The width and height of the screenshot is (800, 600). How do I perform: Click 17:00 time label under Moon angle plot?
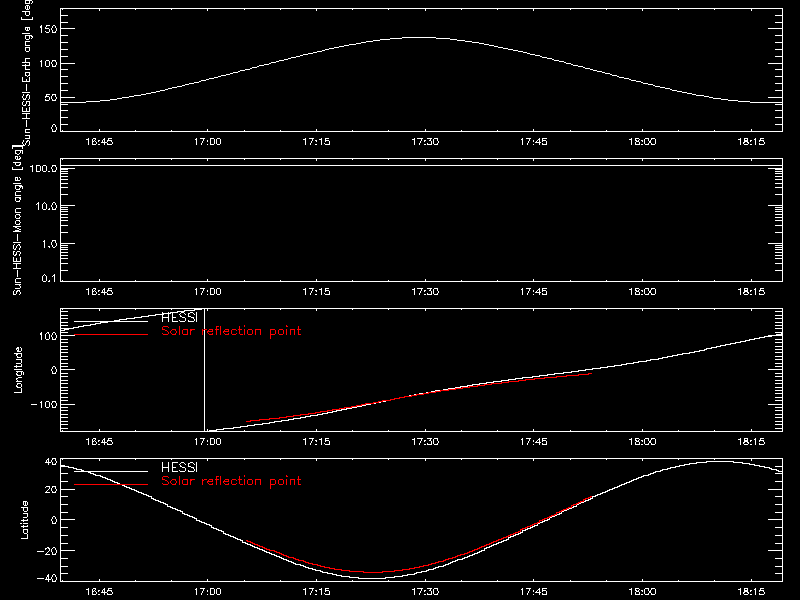(208, 292)
